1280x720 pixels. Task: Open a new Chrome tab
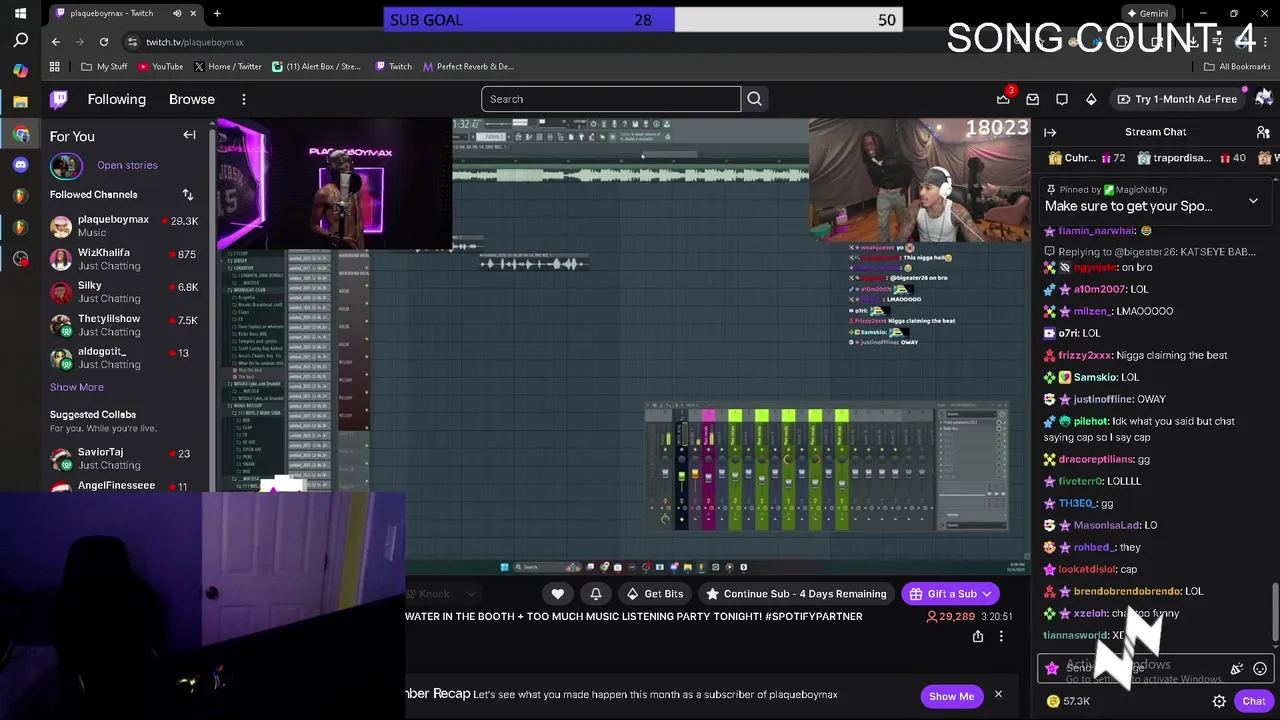(x=217, y=13)
